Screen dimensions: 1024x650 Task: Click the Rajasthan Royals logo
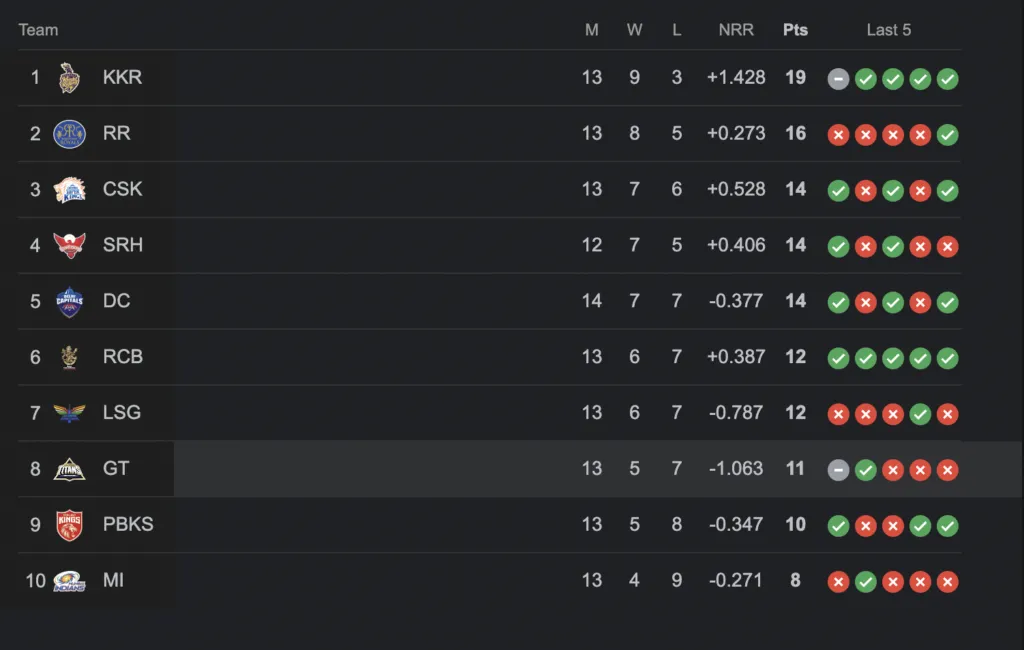click(x=69, y=134)
